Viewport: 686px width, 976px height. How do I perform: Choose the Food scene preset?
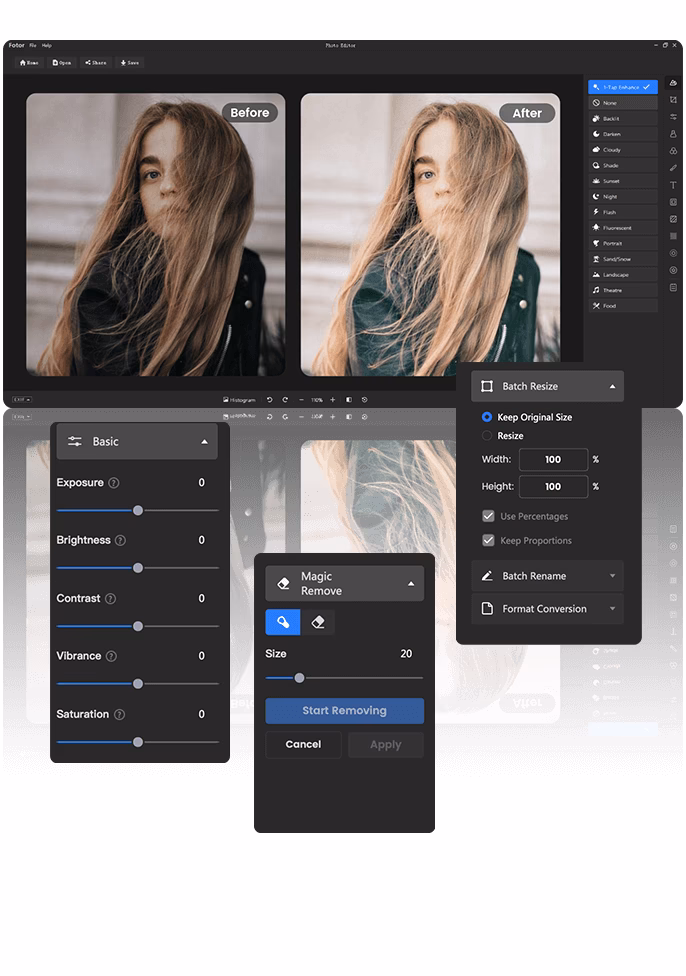click(623, 305)
